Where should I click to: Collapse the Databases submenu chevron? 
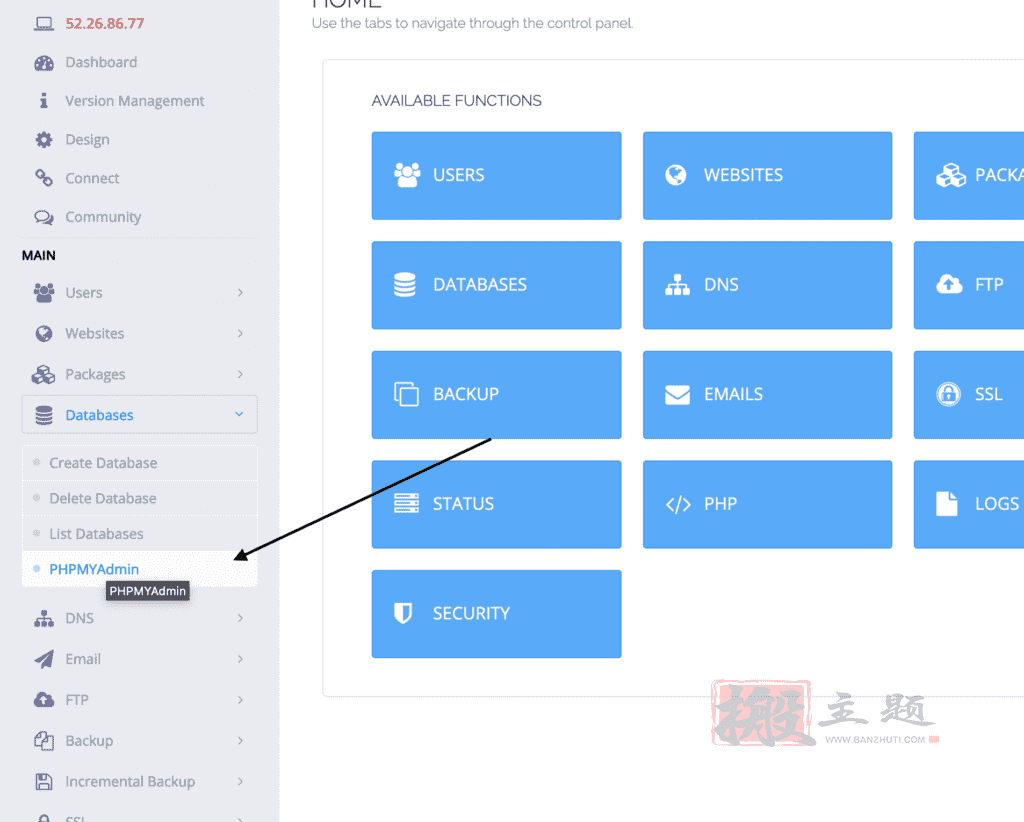pos(239,414)
